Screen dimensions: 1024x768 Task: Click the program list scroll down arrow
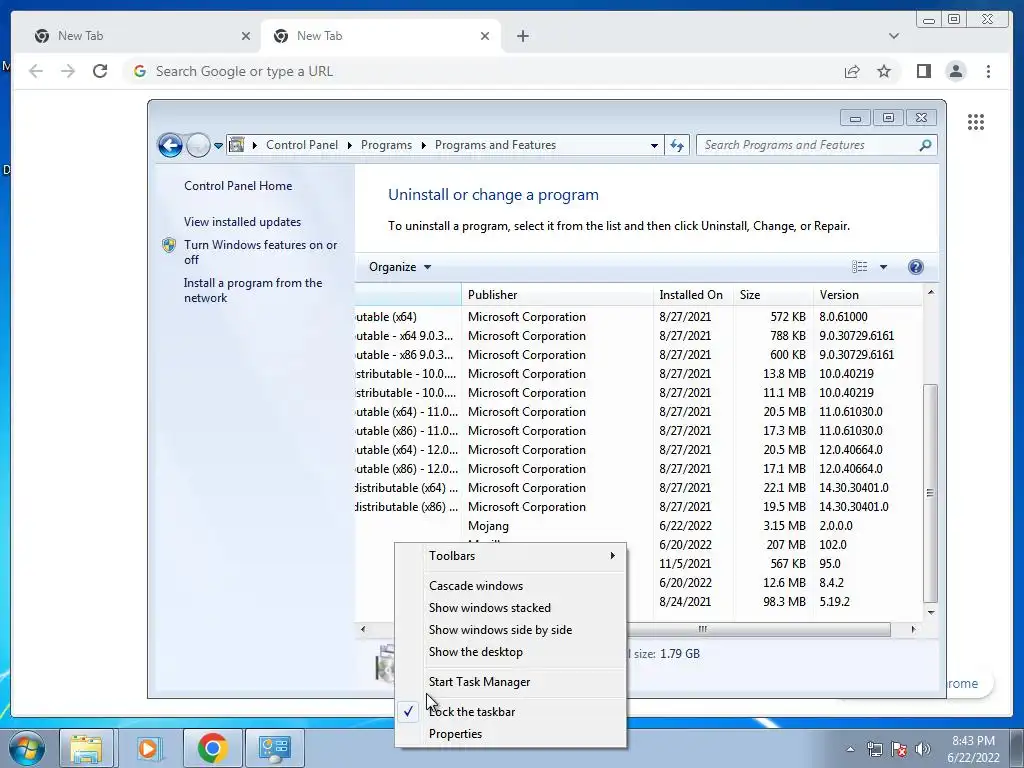(931, 613)
